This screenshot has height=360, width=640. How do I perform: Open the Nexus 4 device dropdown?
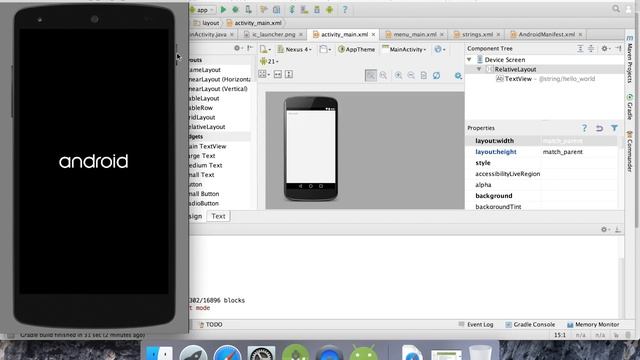(295, 49)
